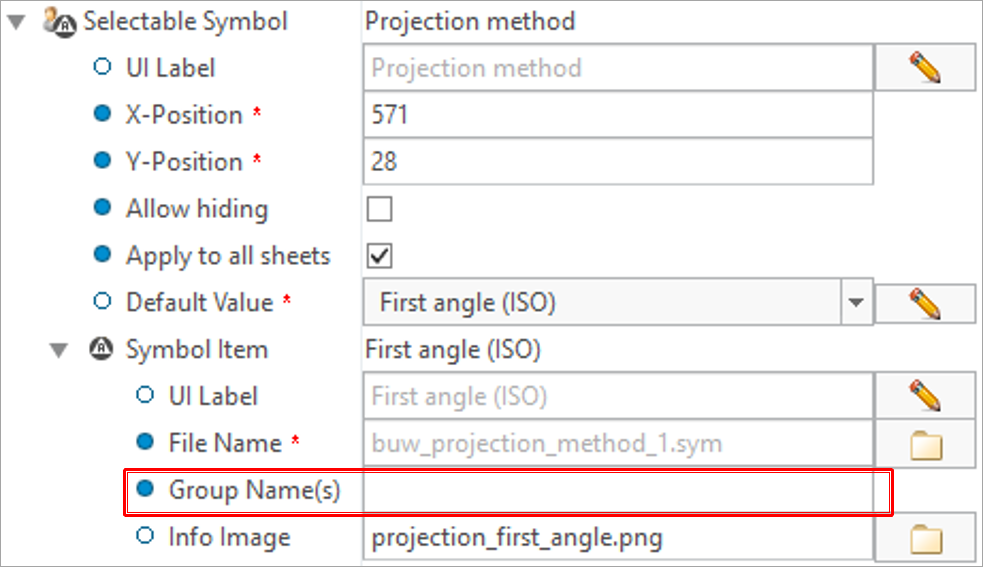The height and width of the screenshot is (567, 983).
Task: Open folder browse icon for File Name
Action: coord(926,445)
